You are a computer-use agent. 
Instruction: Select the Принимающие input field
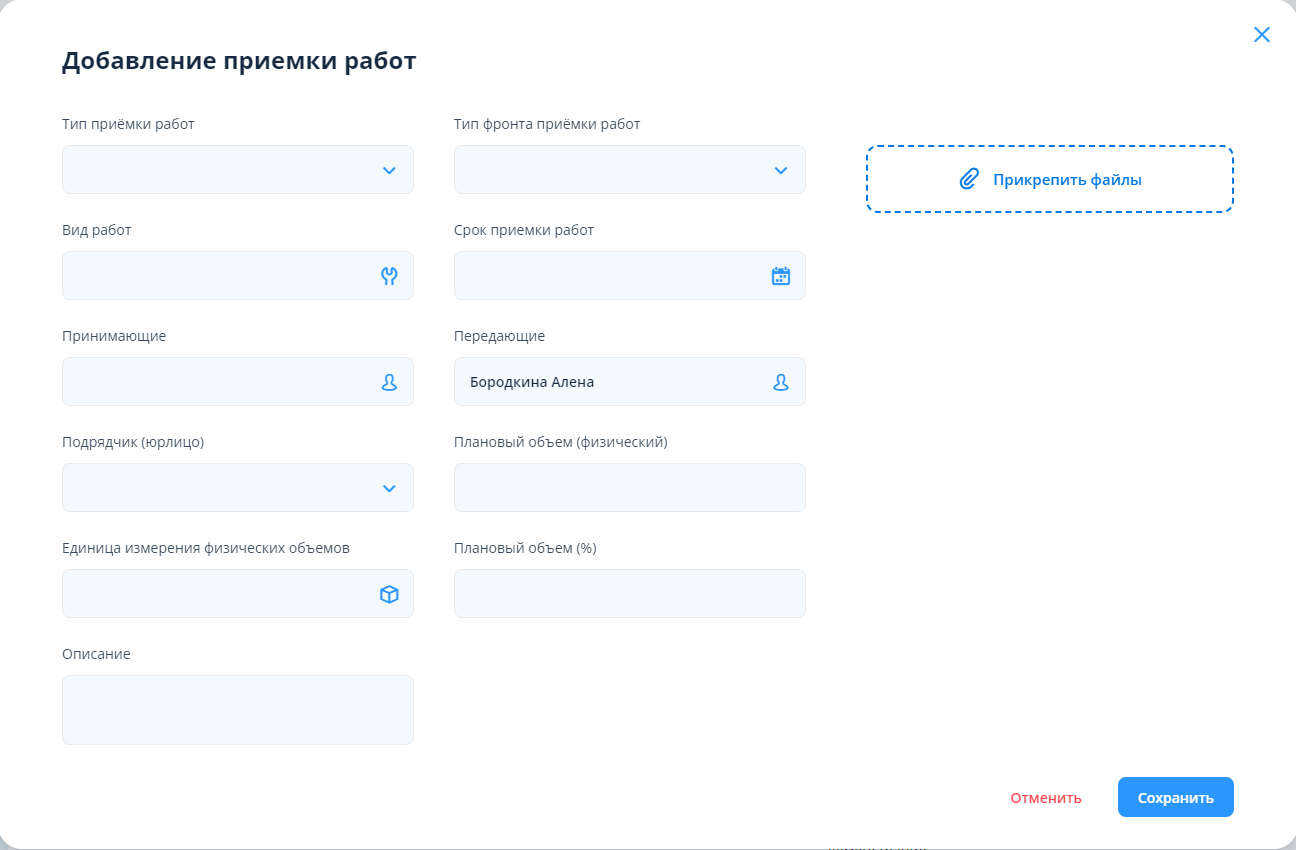tap(215, 382)
